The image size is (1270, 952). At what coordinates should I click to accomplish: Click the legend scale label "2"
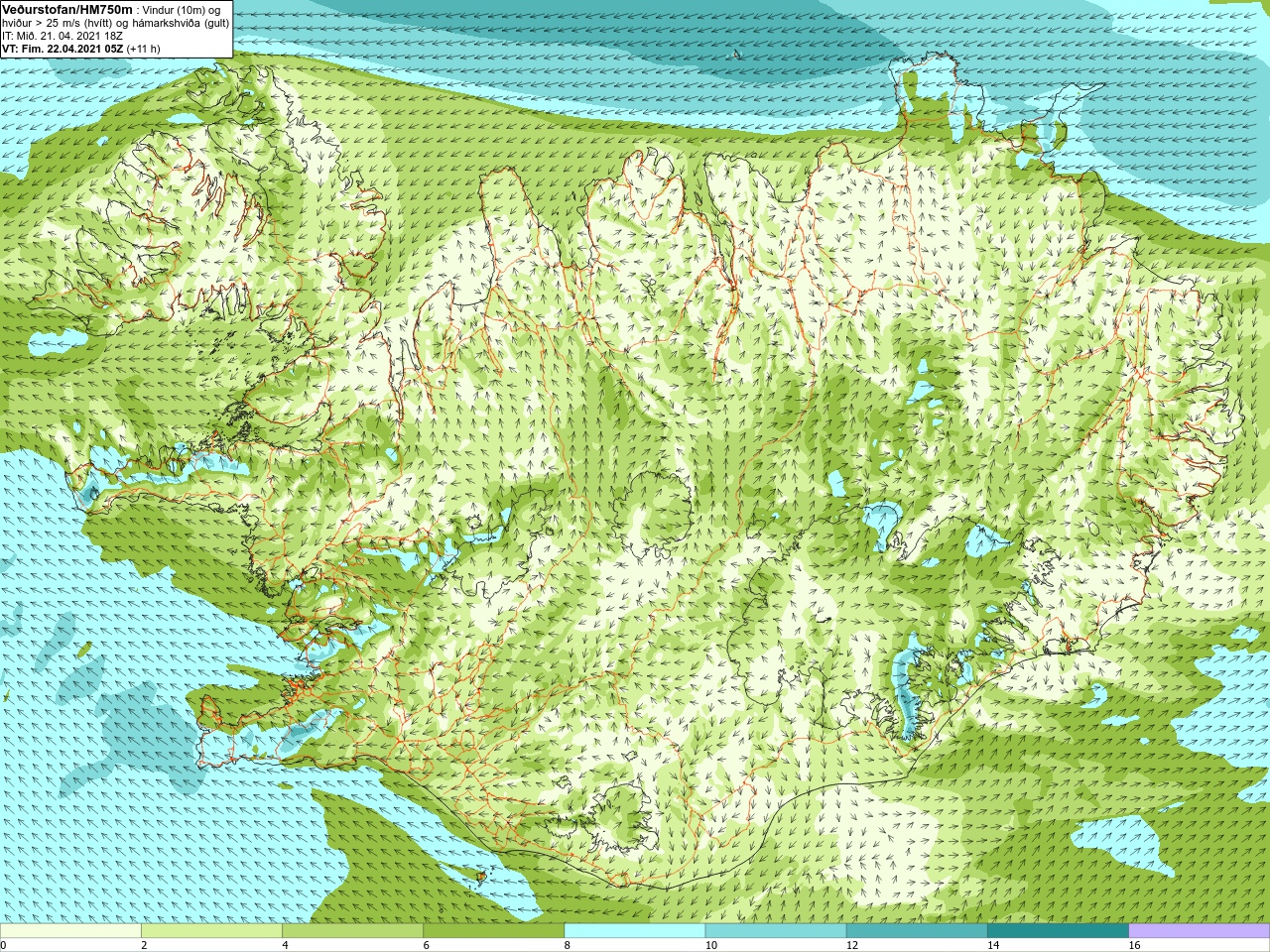(144, 945)
